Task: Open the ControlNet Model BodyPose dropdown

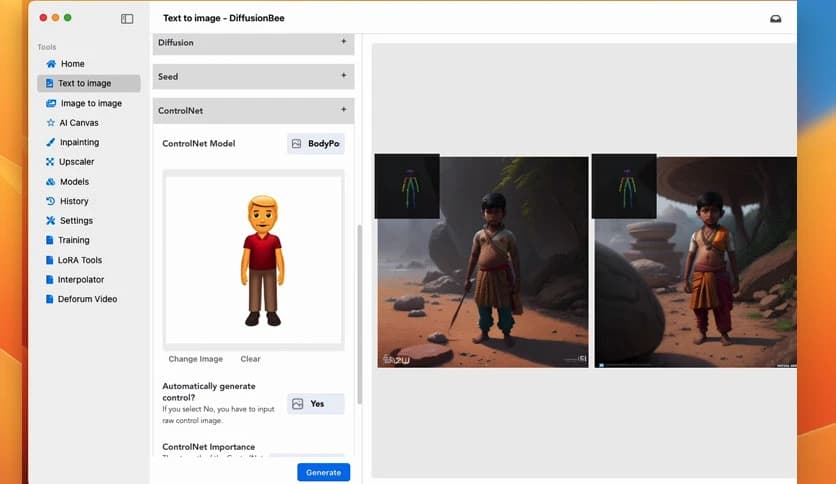Action: tap(315, 144)
